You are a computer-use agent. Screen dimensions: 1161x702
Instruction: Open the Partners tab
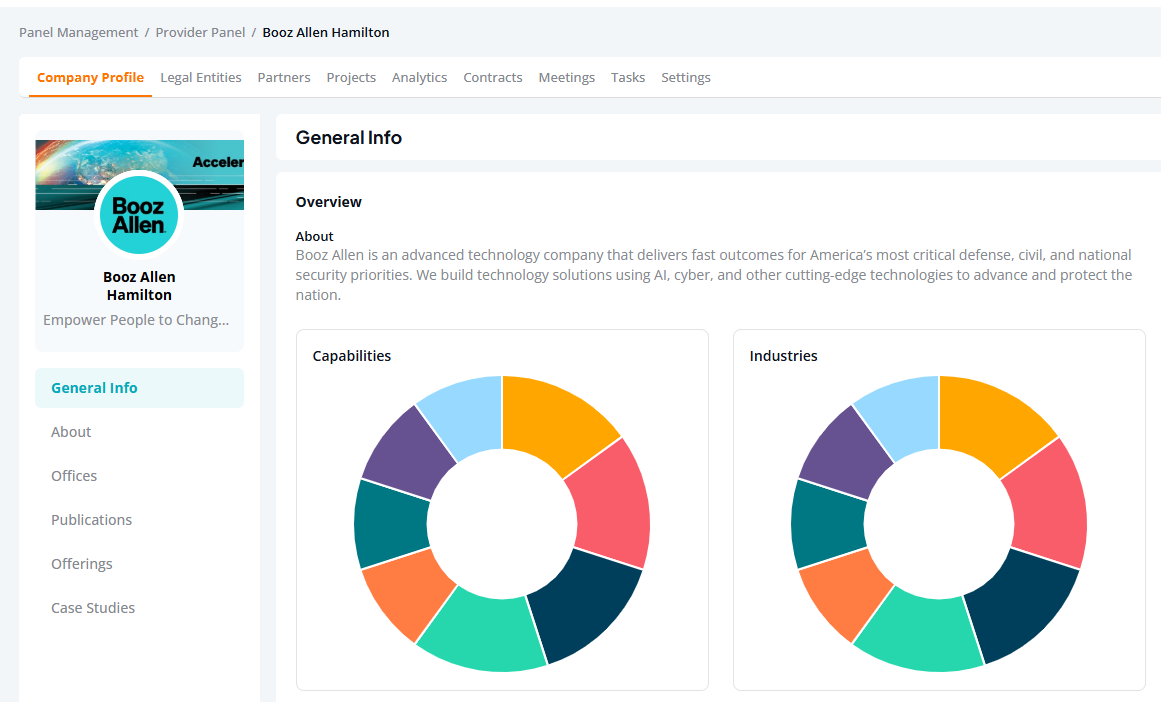(284, 78)
